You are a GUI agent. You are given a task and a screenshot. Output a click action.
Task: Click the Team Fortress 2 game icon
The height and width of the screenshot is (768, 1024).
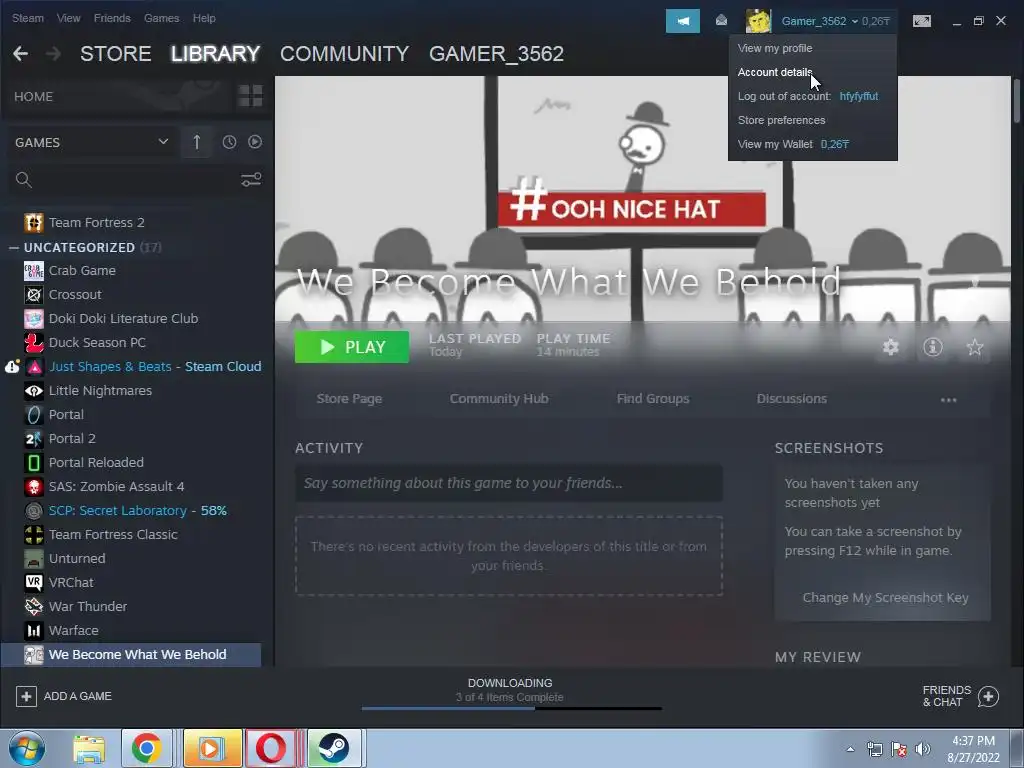click(x=33, y=223)
